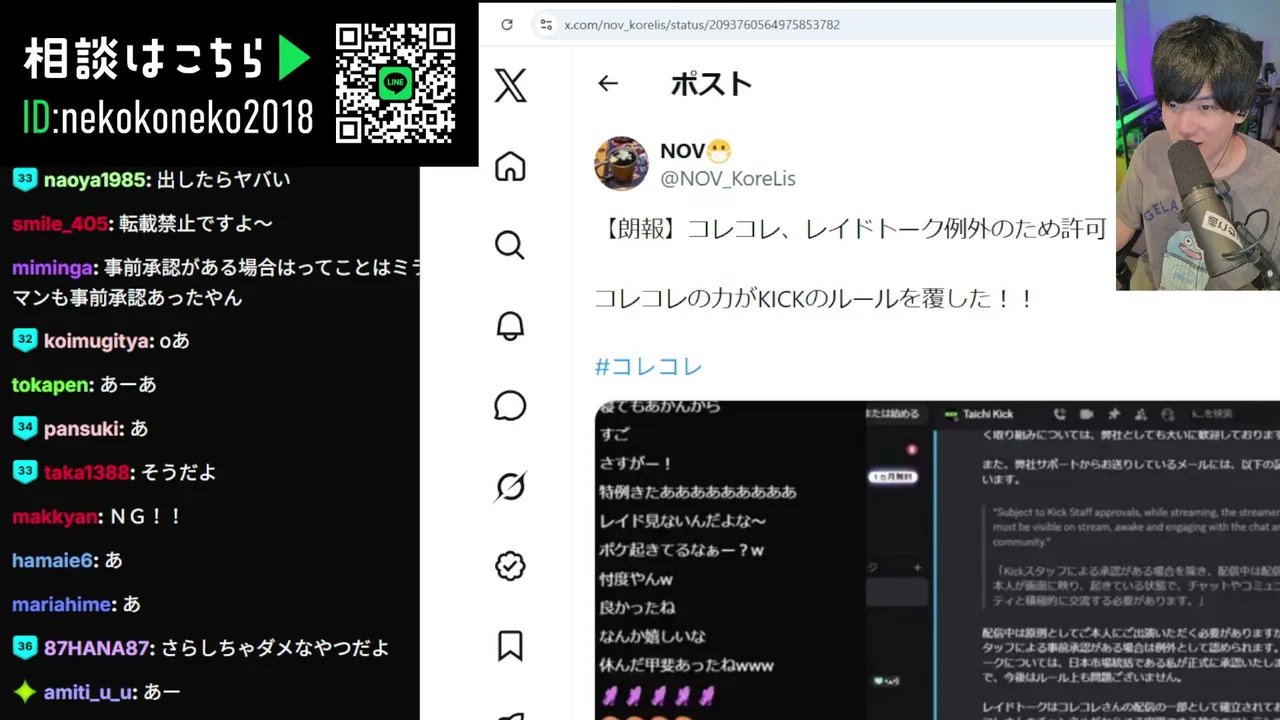Click the 相談はこちら banner text

coord(144,60)
